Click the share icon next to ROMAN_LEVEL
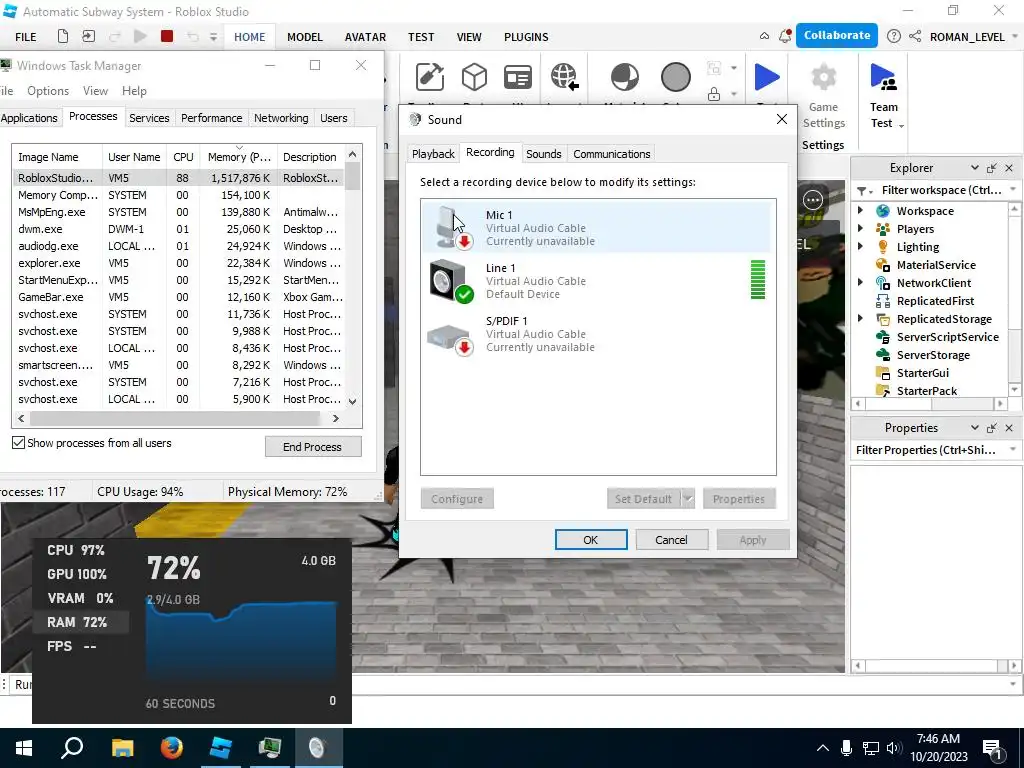Screen dimensions: 1024x768 pyautogui.click(x=915, y=37)
